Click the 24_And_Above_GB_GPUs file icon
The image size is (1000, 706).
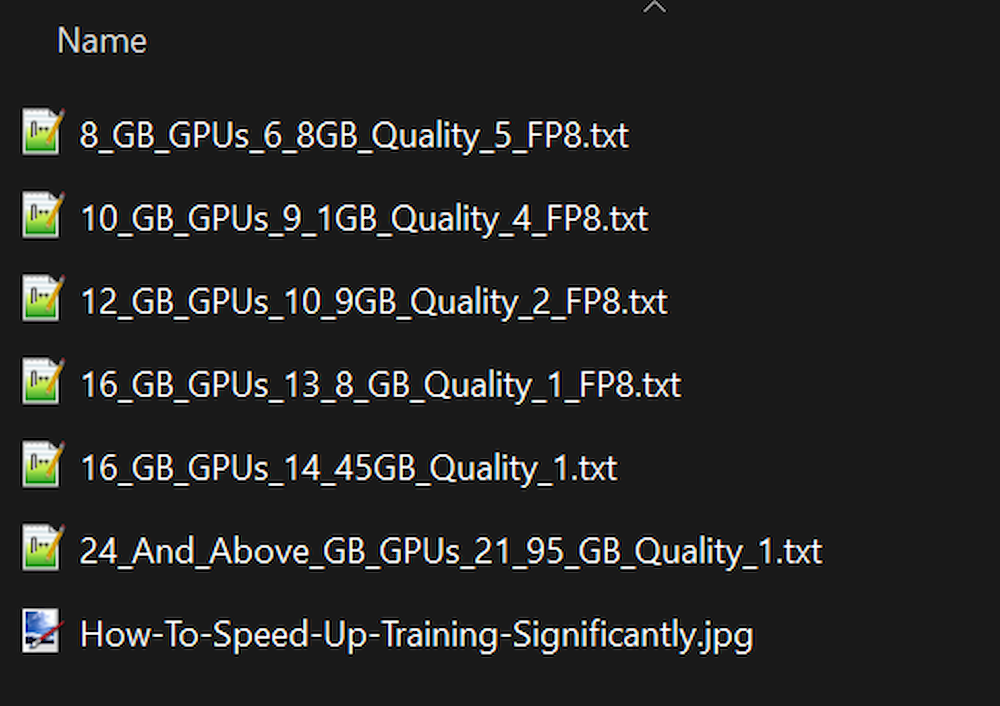point(43,549)
